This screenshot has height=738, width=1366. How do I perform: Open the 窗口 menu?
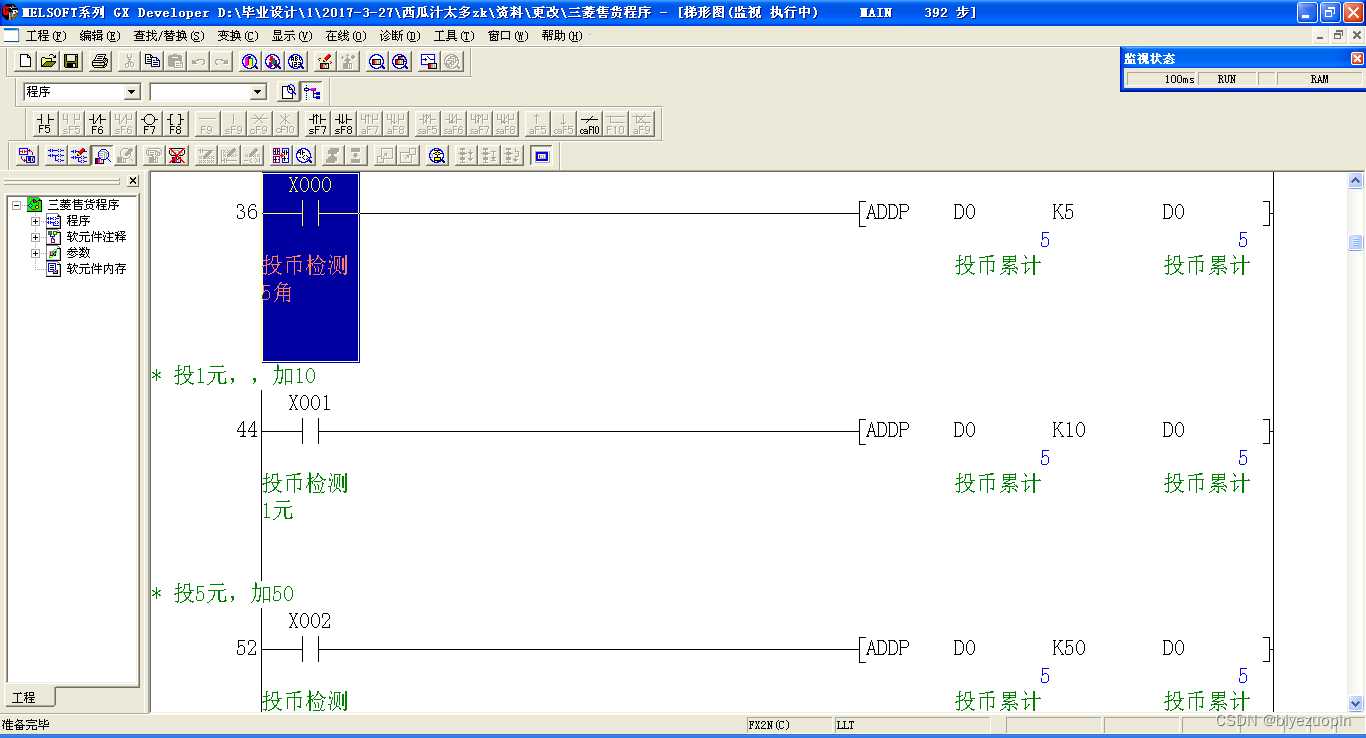[508, 36]
